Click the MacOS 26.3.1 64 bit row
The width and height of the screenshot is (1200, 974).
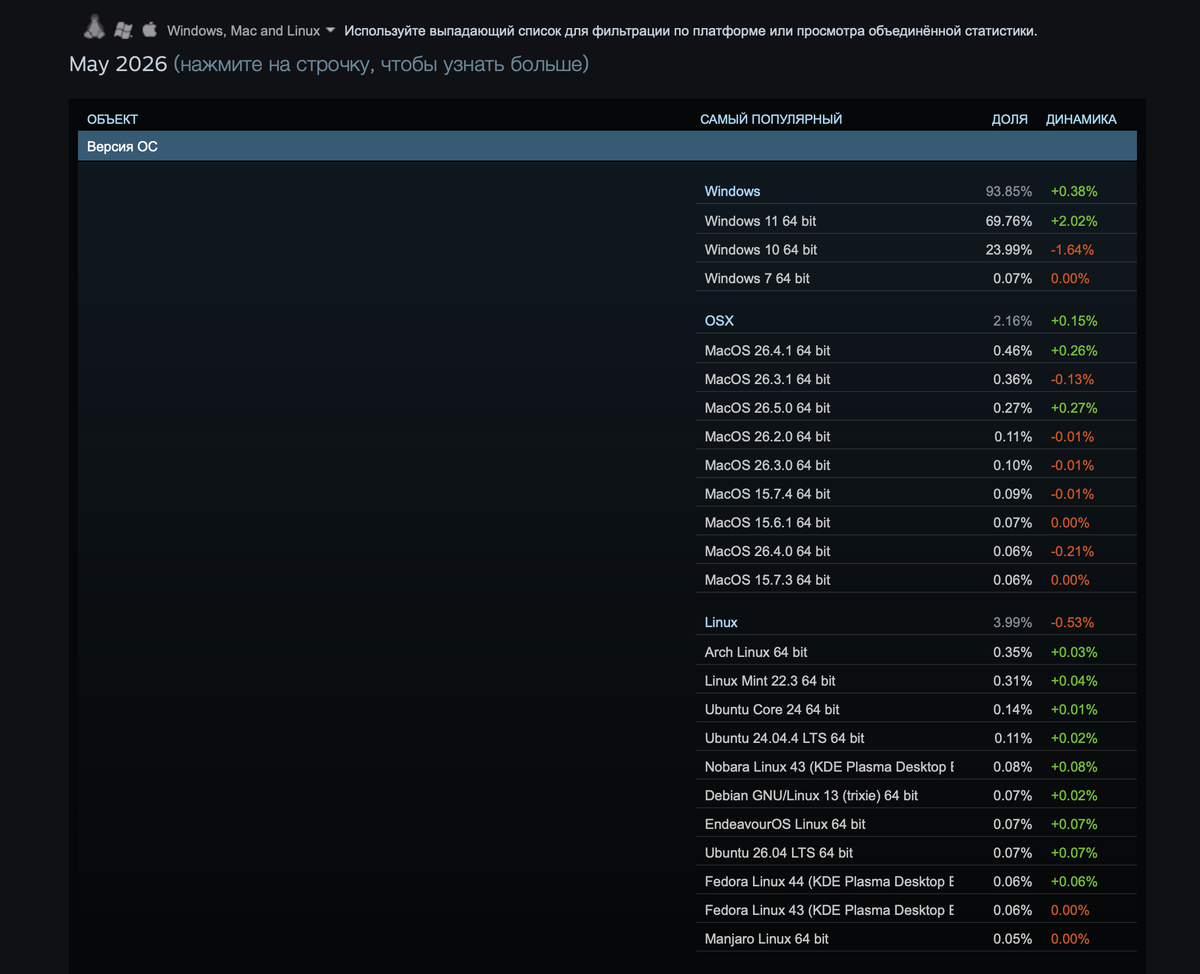click(x=916, y=379)
